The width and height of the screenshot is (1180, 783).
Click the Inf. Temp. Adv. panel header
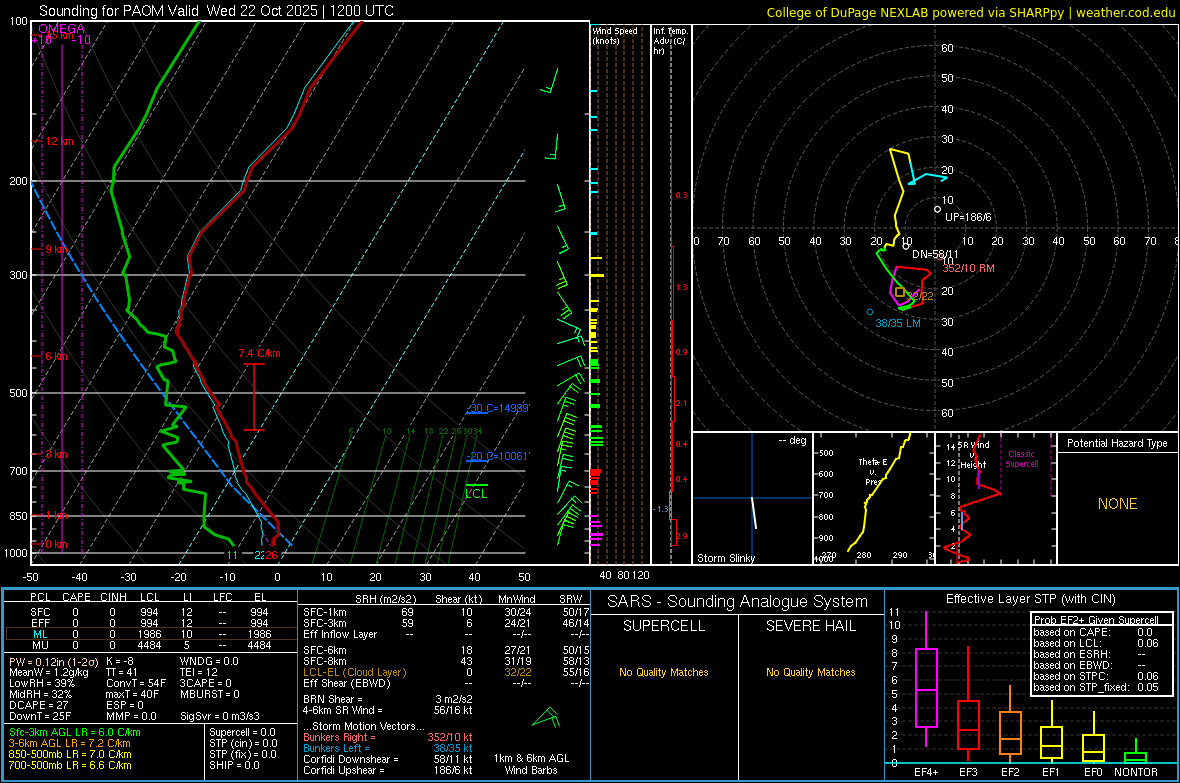tap(670, 41)
